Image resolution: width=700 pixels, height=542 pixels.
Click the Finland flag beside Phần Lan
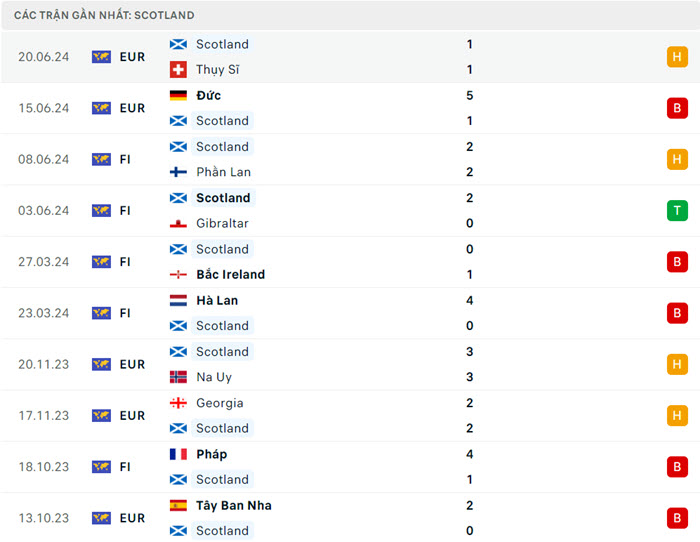(x=178, y=172)
